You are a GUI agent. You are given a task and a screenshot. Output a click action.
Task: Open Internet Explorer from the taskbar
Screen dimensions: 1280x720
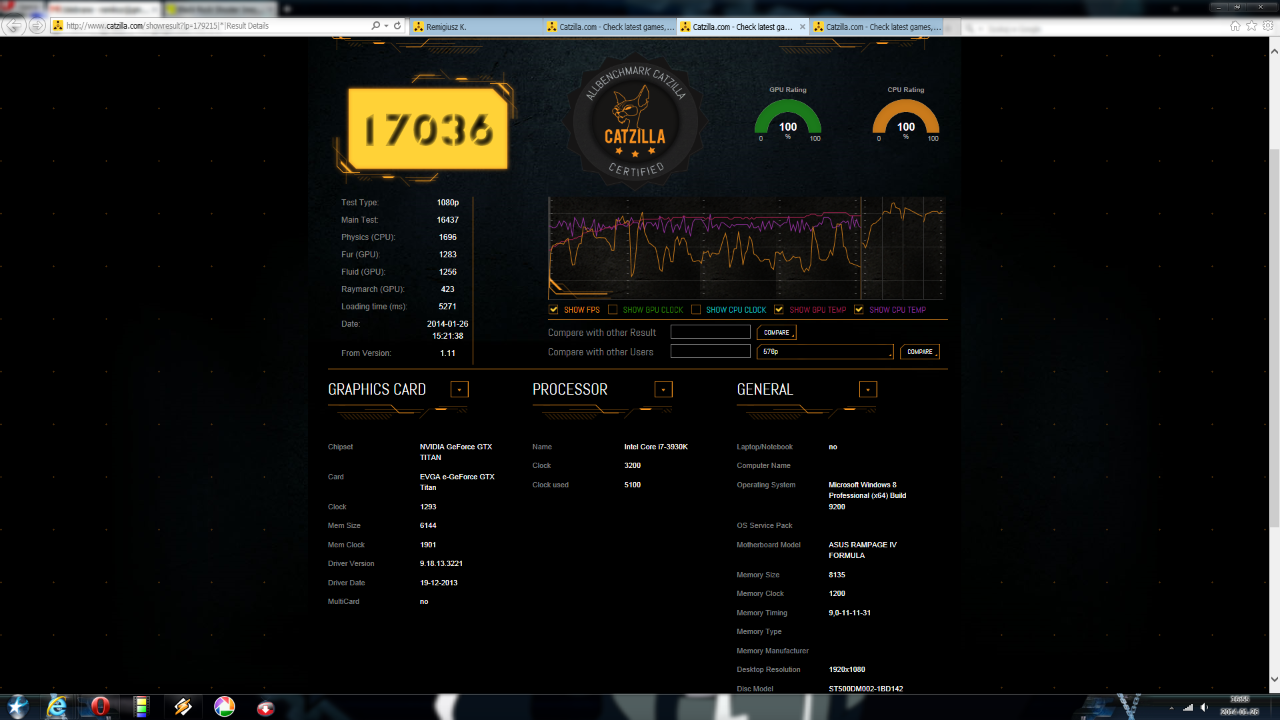(x=57, y=706)
